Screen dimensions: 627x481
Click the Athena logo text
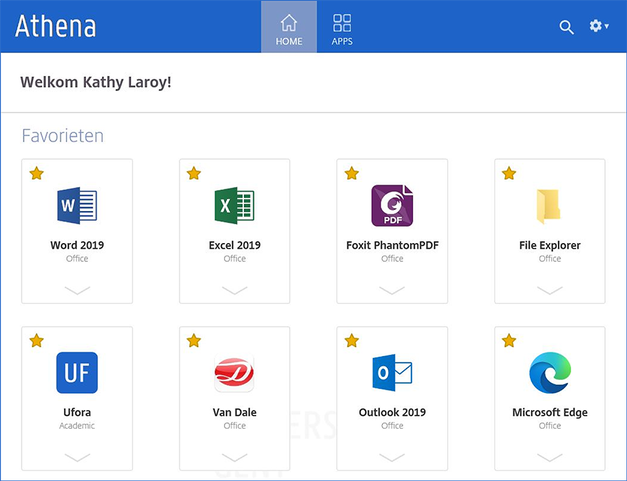click(56, 26)
